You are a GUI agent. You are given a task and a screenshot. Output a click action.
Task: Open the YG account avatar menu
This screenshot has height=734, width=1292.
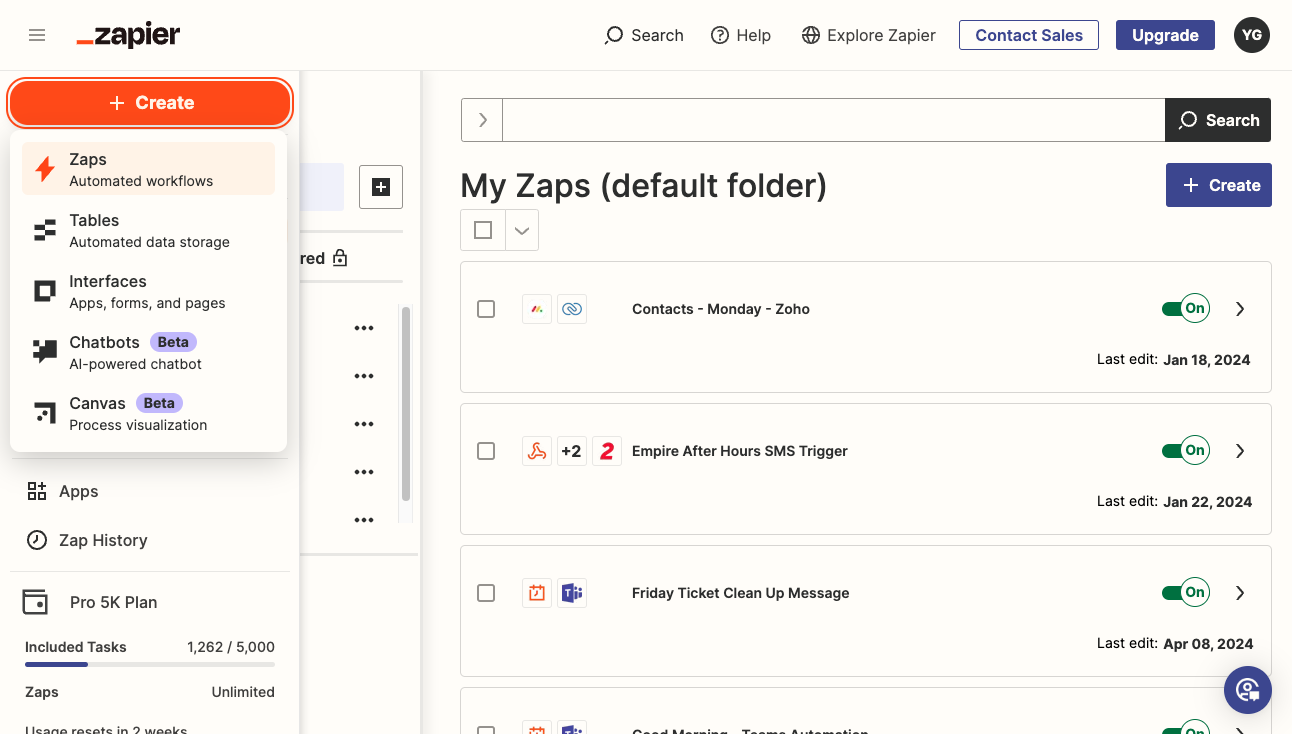(x=1252, y=35)
